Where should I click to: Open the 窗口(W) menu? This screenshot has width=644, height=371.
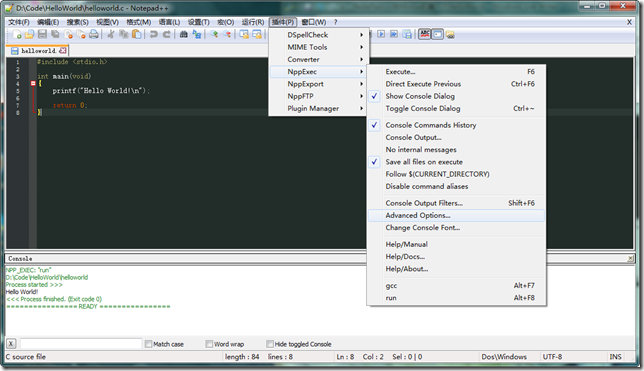pyautogui.click(x=314, y=22)
